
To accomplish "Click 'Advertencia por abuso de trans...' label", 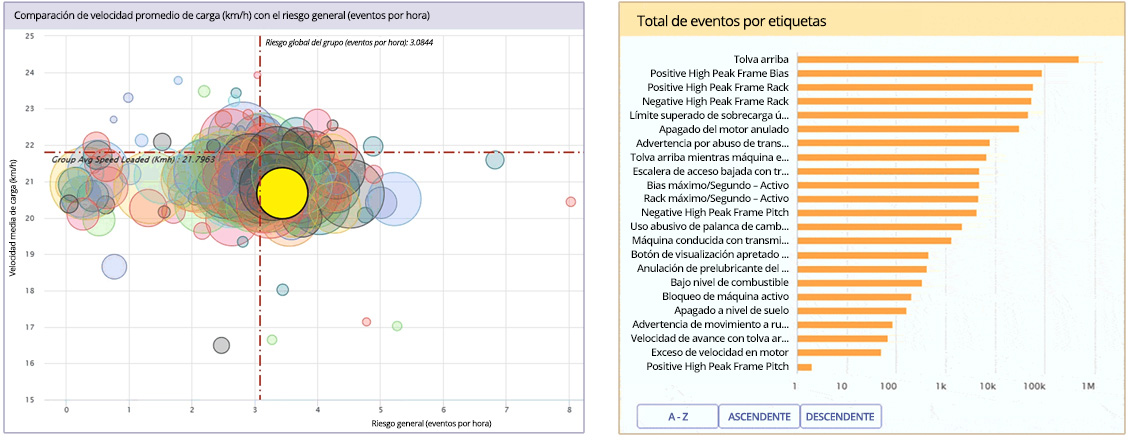I will click(712, 143).
